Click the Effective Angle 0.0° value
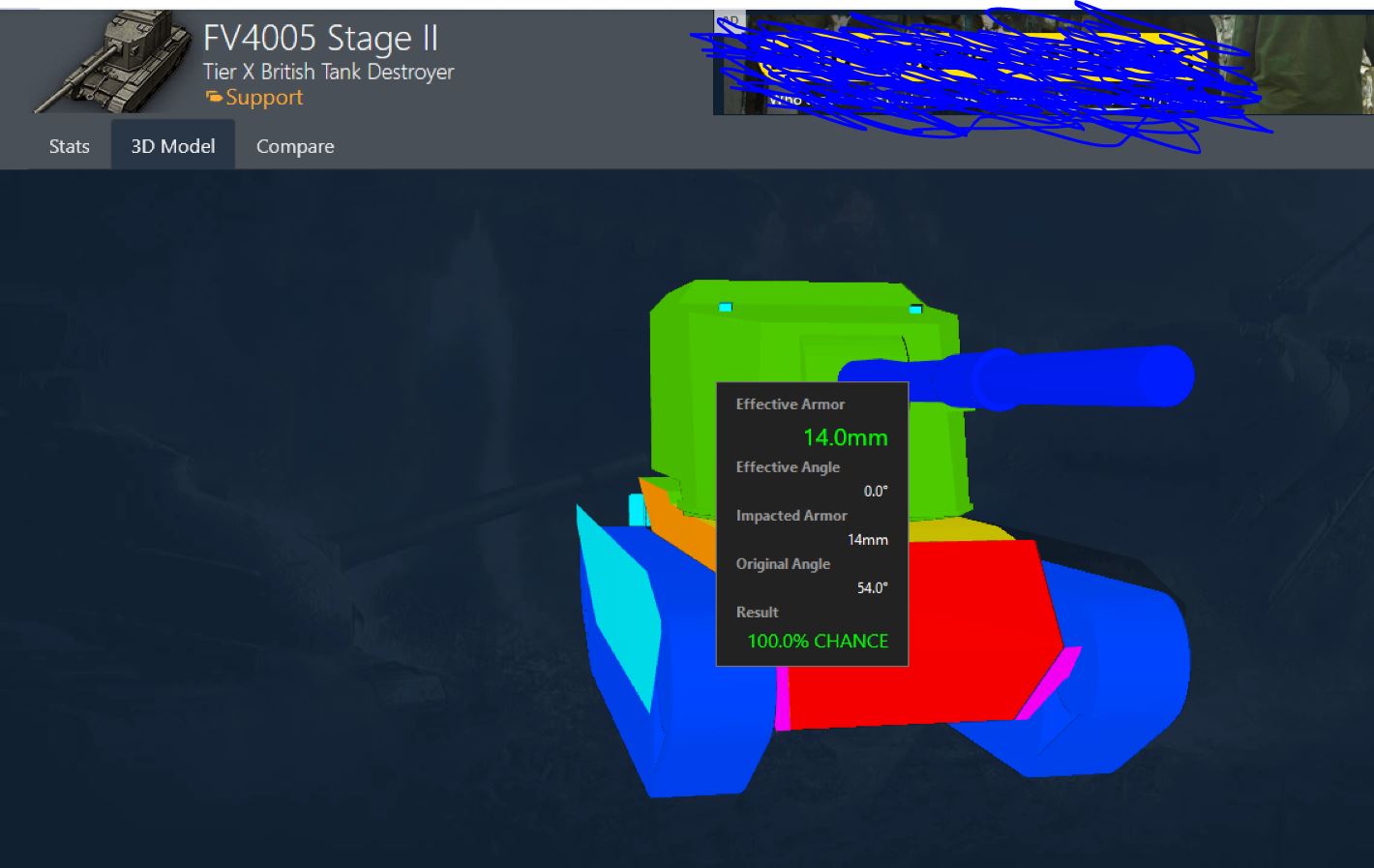The image size is (1374, 868). pos(876,491)
